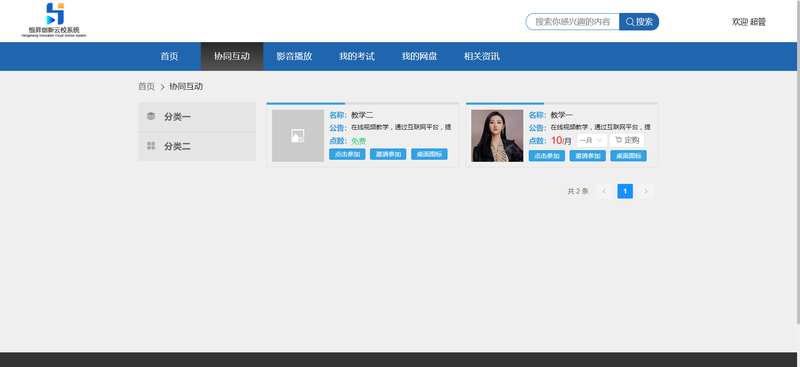Click 点击参加 for 教学一

click(546, 156)
